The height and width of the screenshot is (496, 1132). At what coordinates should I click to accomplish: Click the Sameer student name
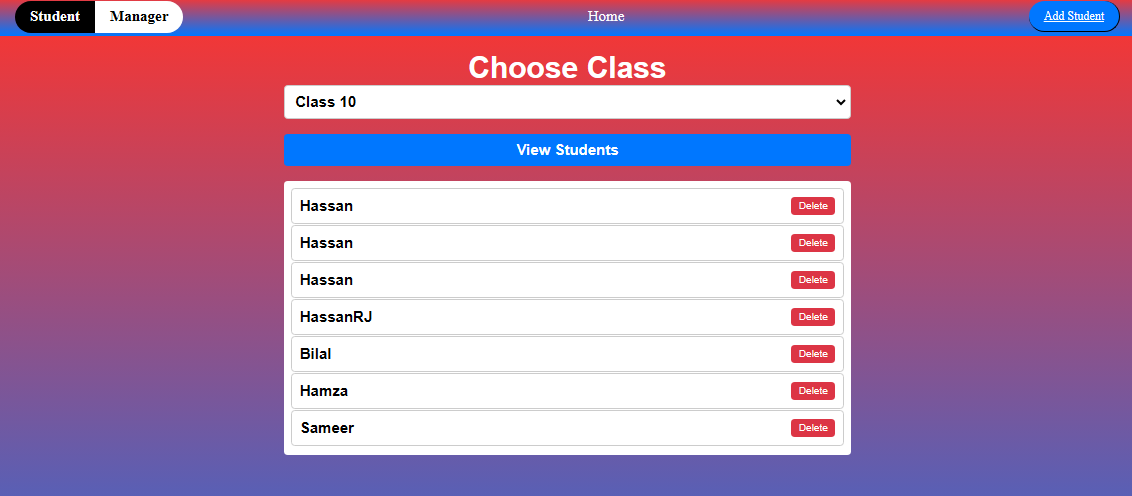click(x=327, y=428)
